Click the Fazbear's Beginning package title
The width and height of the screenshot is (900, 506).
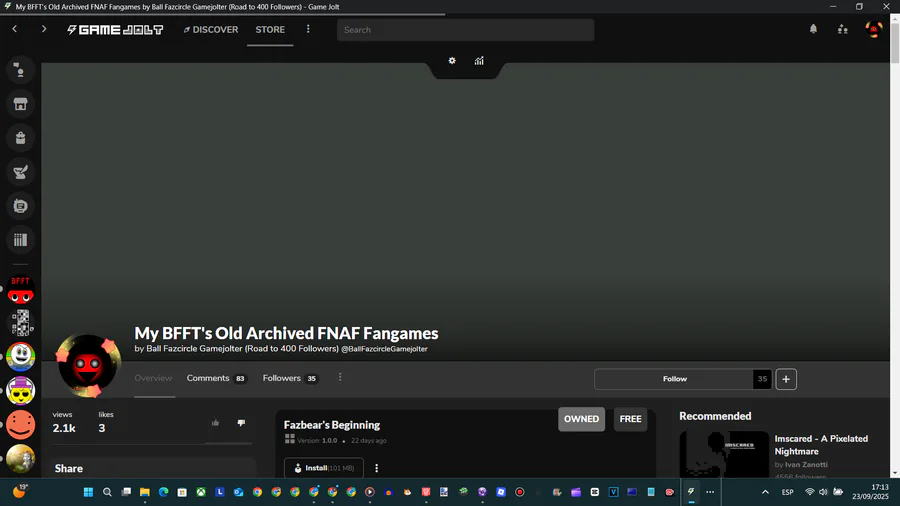click(332, 425)
